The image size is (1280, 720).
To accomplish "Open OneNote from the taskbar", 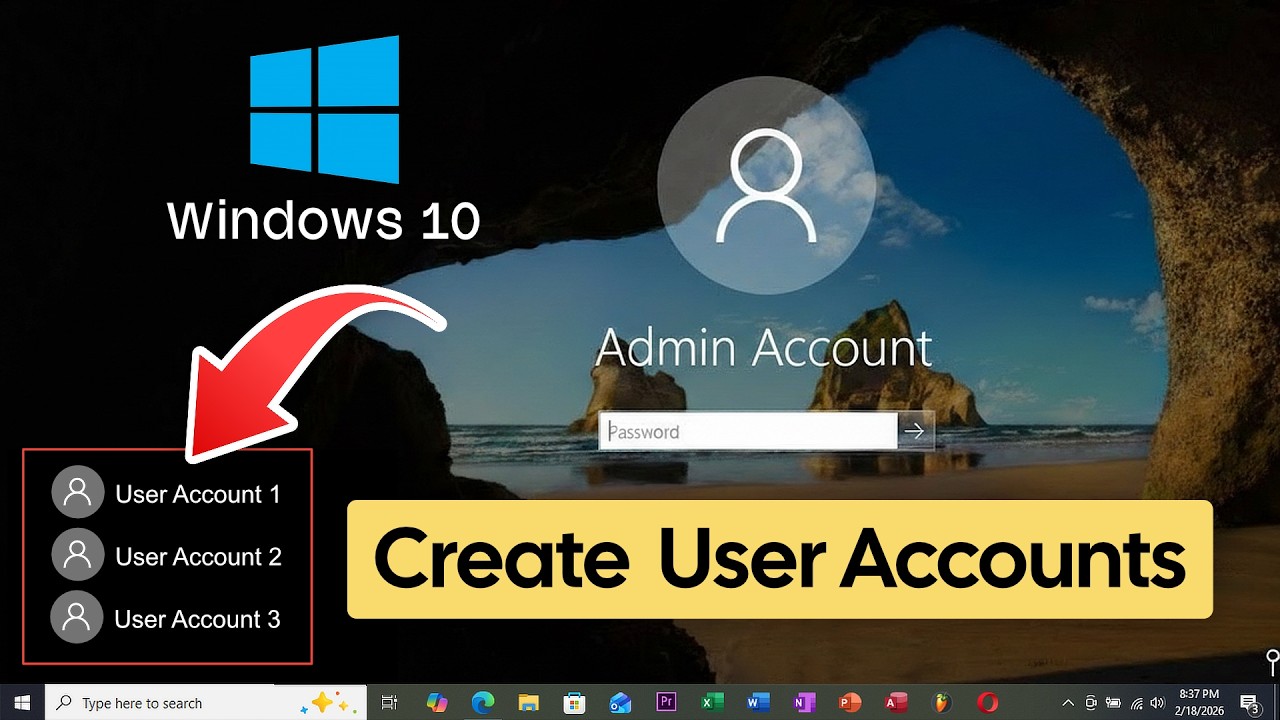I will (804, 703).
